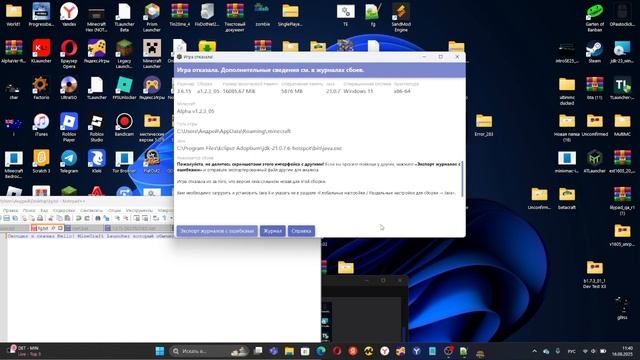Click the 16005.67 MiB memory value
Viewport: 640px width, 360px height.
click(x=239, y=91)
